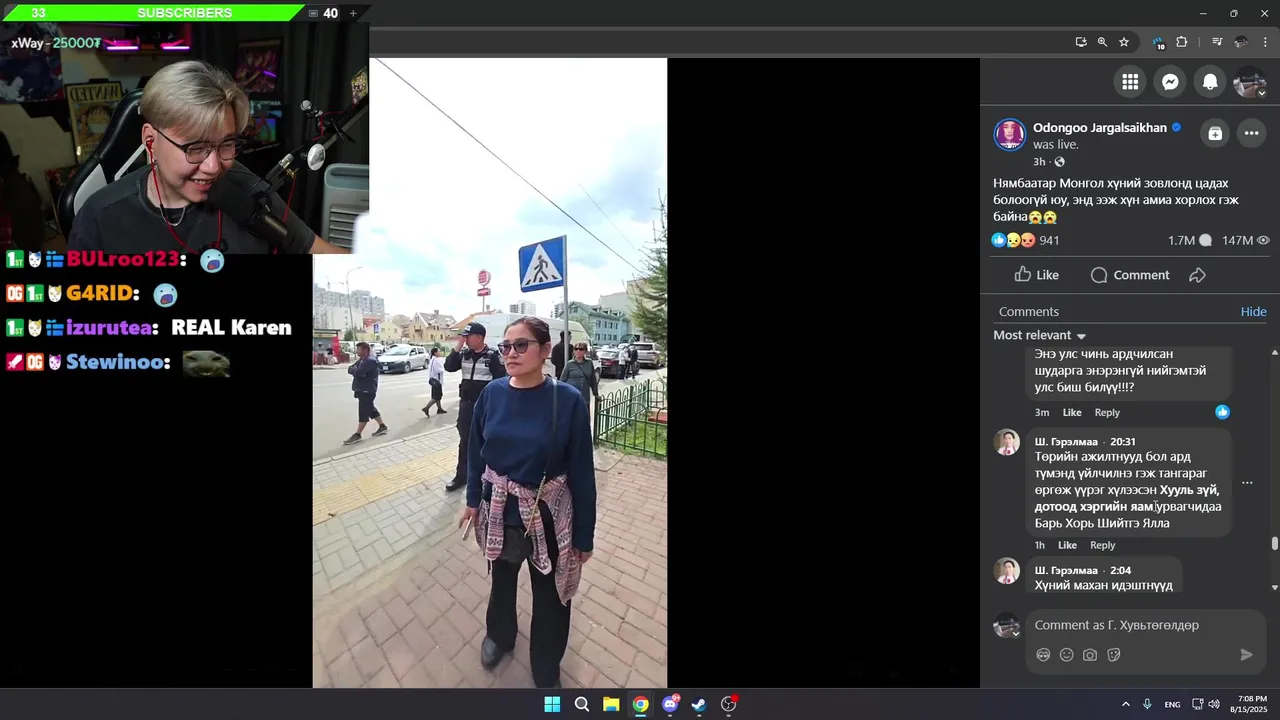Open the volume control in system tray
The width and height of the screenshot is (1280, 720).
(x=1214, y=704)
